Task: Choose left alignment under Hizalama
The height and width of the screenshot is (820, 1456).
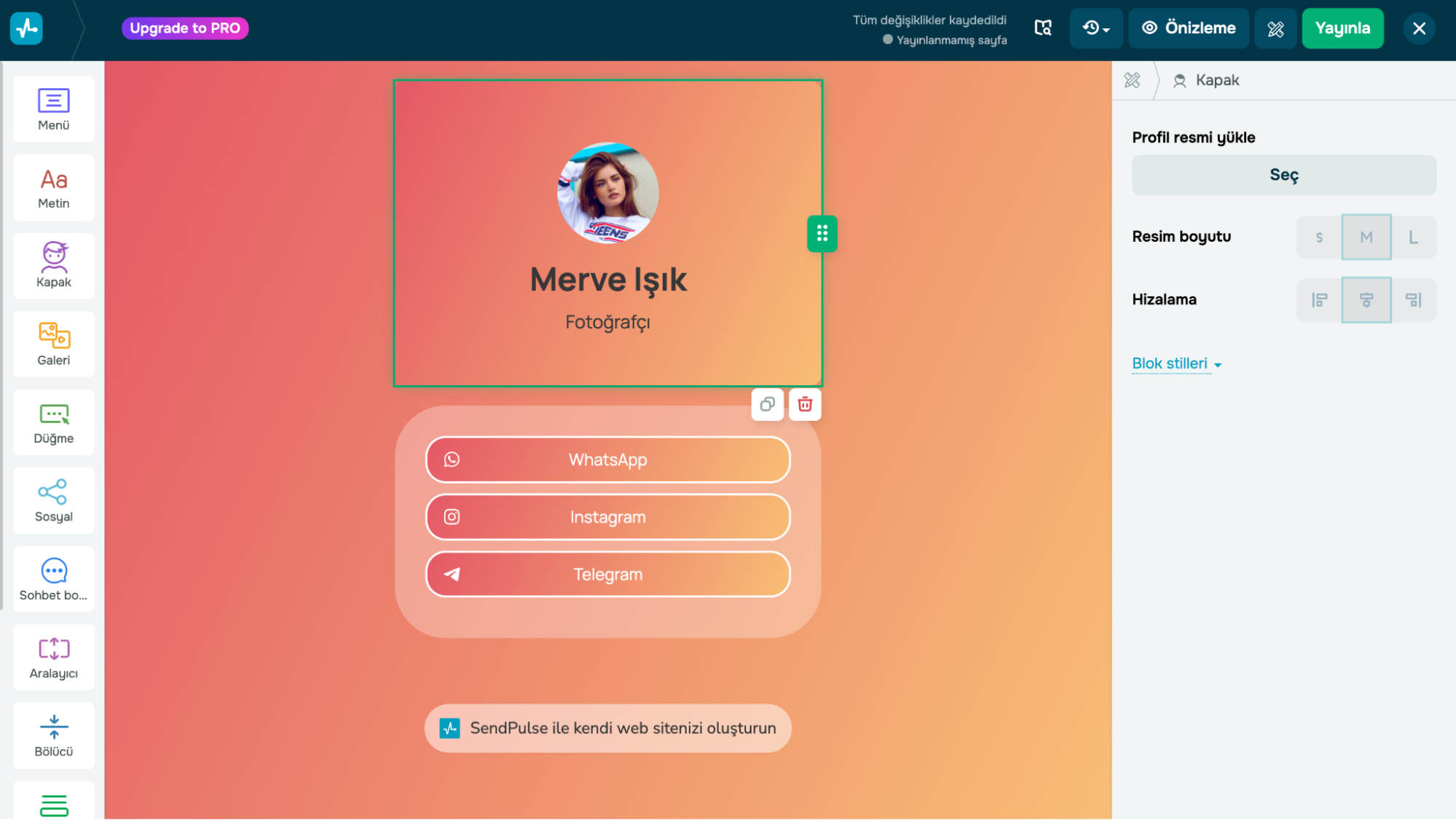Action: [x=1319, y=299]
